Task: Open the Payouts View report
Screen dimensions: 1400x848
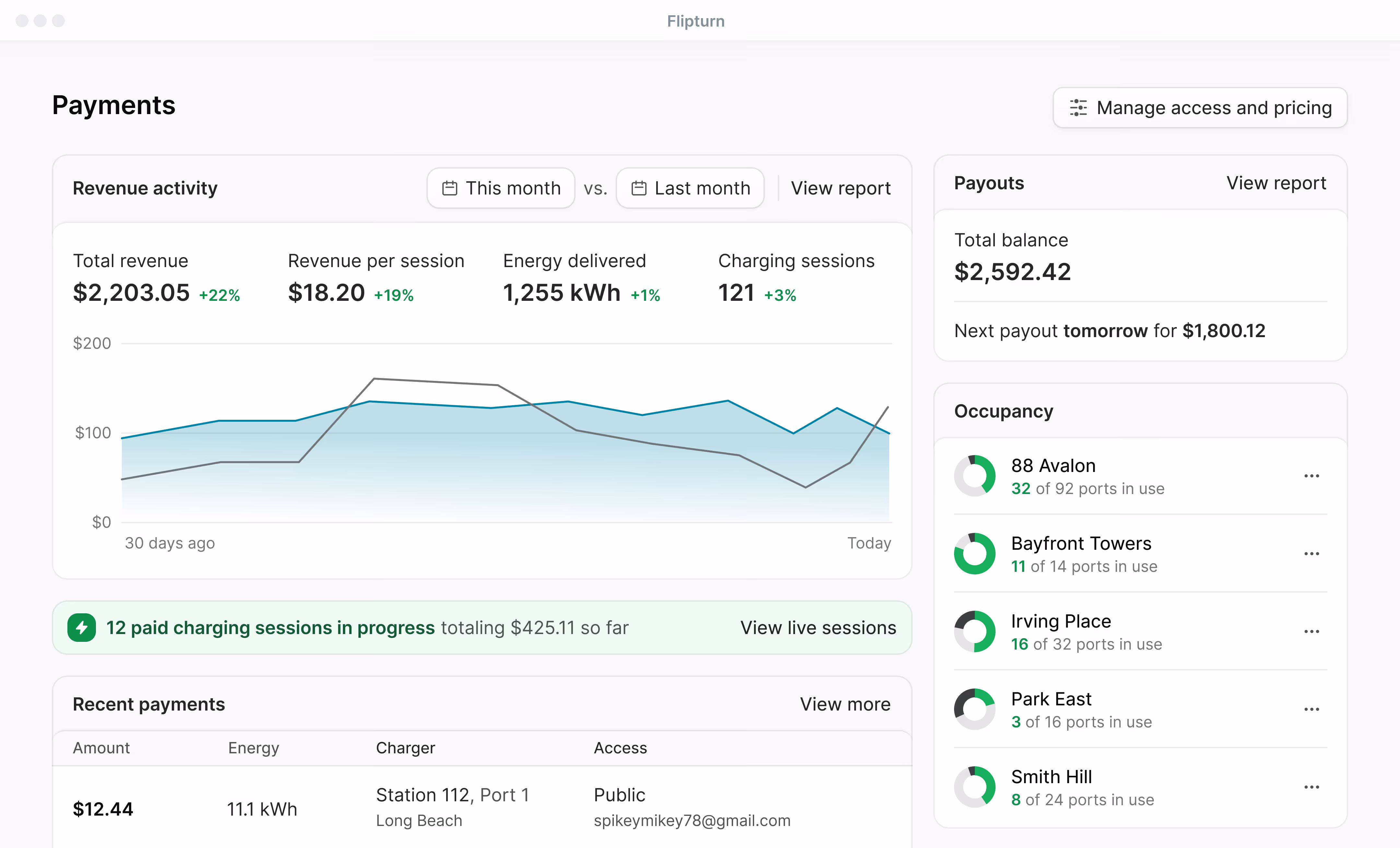Action: (x=1276, y=183)
